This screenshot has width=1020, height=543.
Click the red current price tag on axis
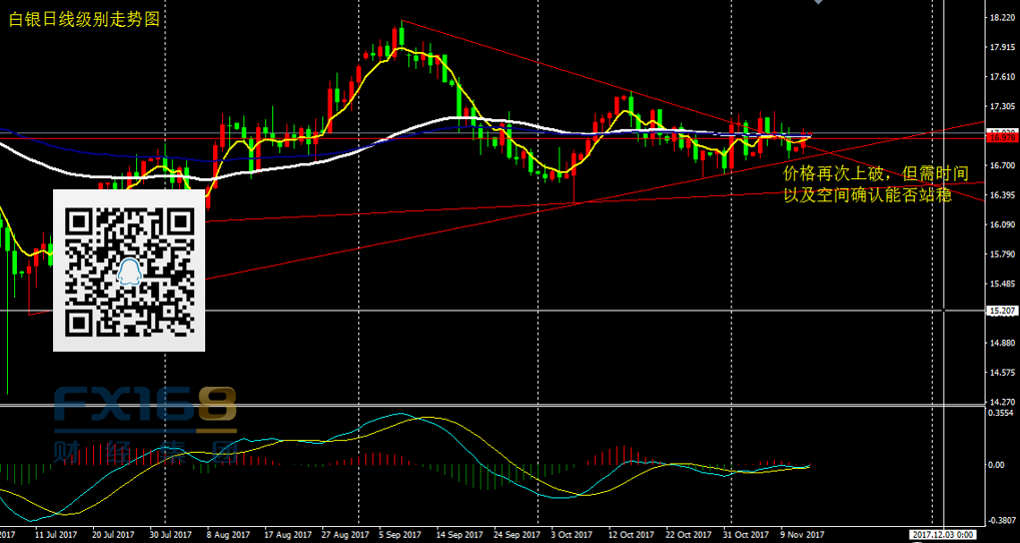pyautogui.click(x=1001, y=138)
